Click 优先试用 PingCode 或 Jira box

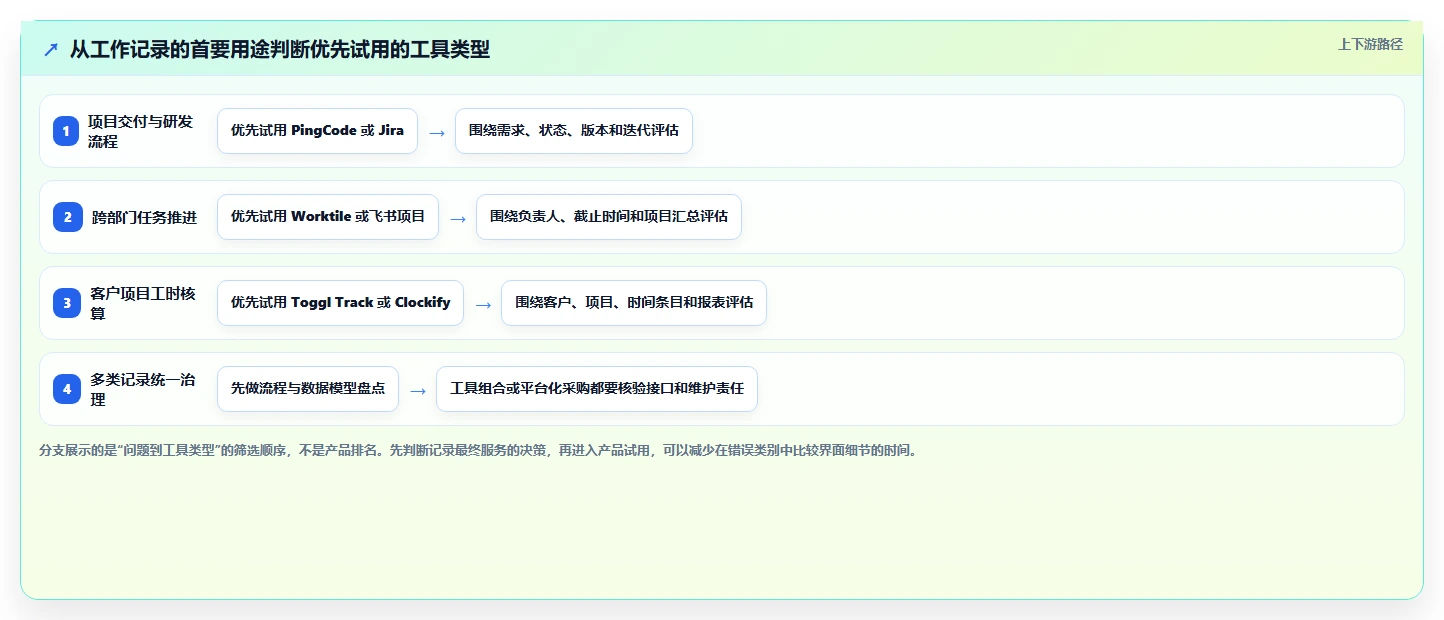[x=317, y=131]
